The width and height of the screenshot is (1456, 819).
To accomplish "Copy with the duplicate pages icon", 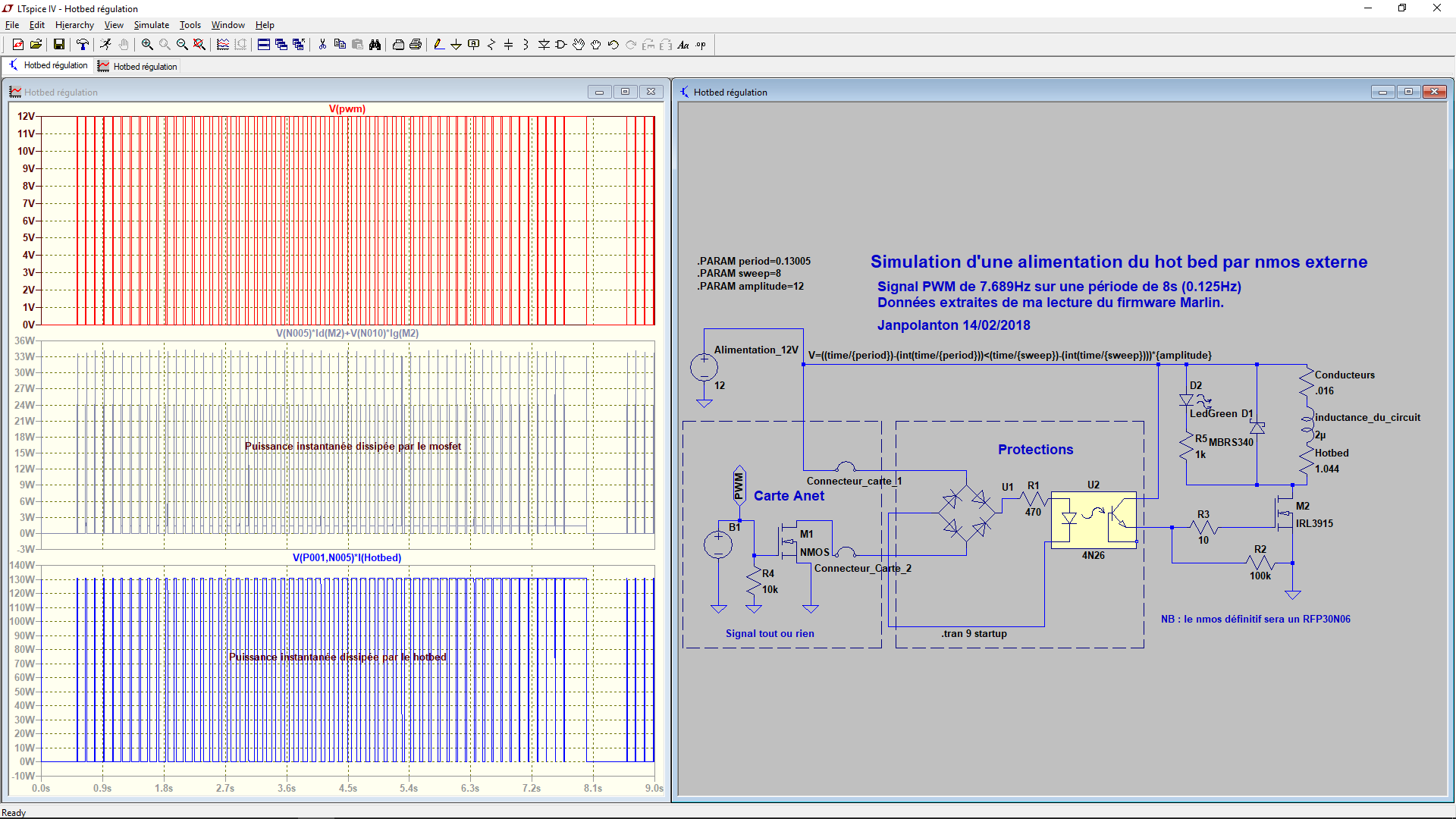I will pos(340,45).
